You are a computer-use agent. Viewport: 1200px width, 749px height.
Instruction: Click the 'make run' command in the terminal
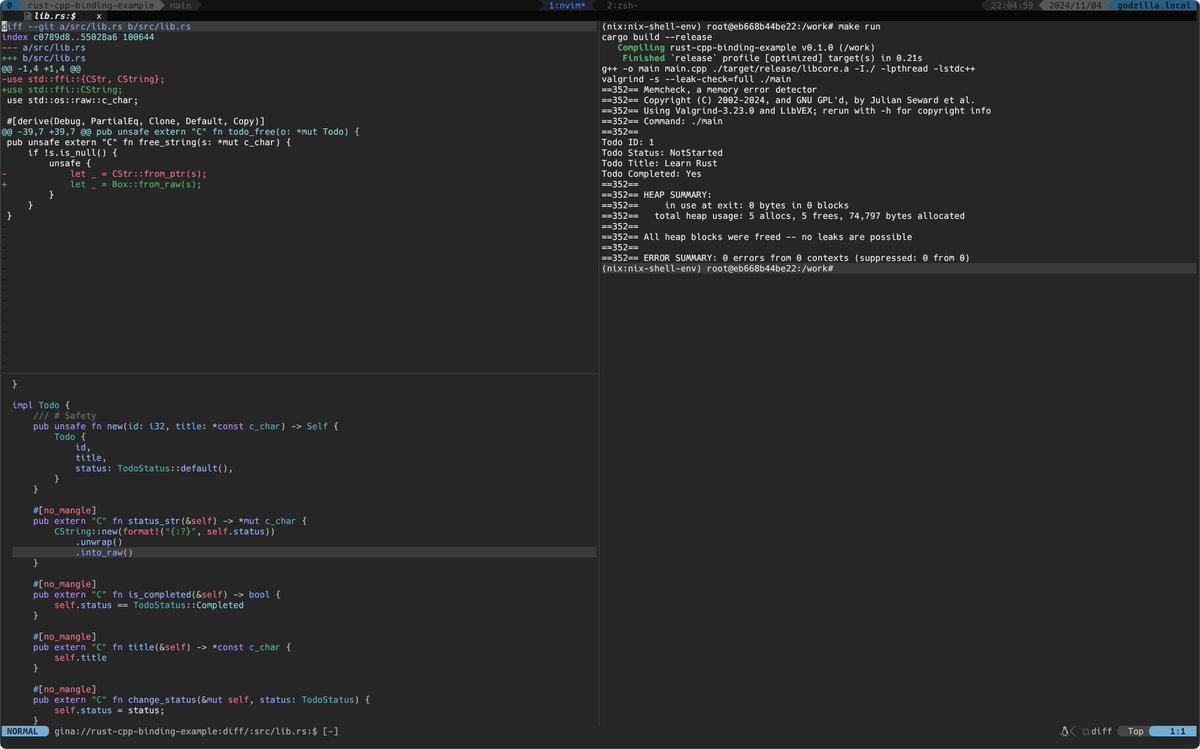tap(859, 26)
